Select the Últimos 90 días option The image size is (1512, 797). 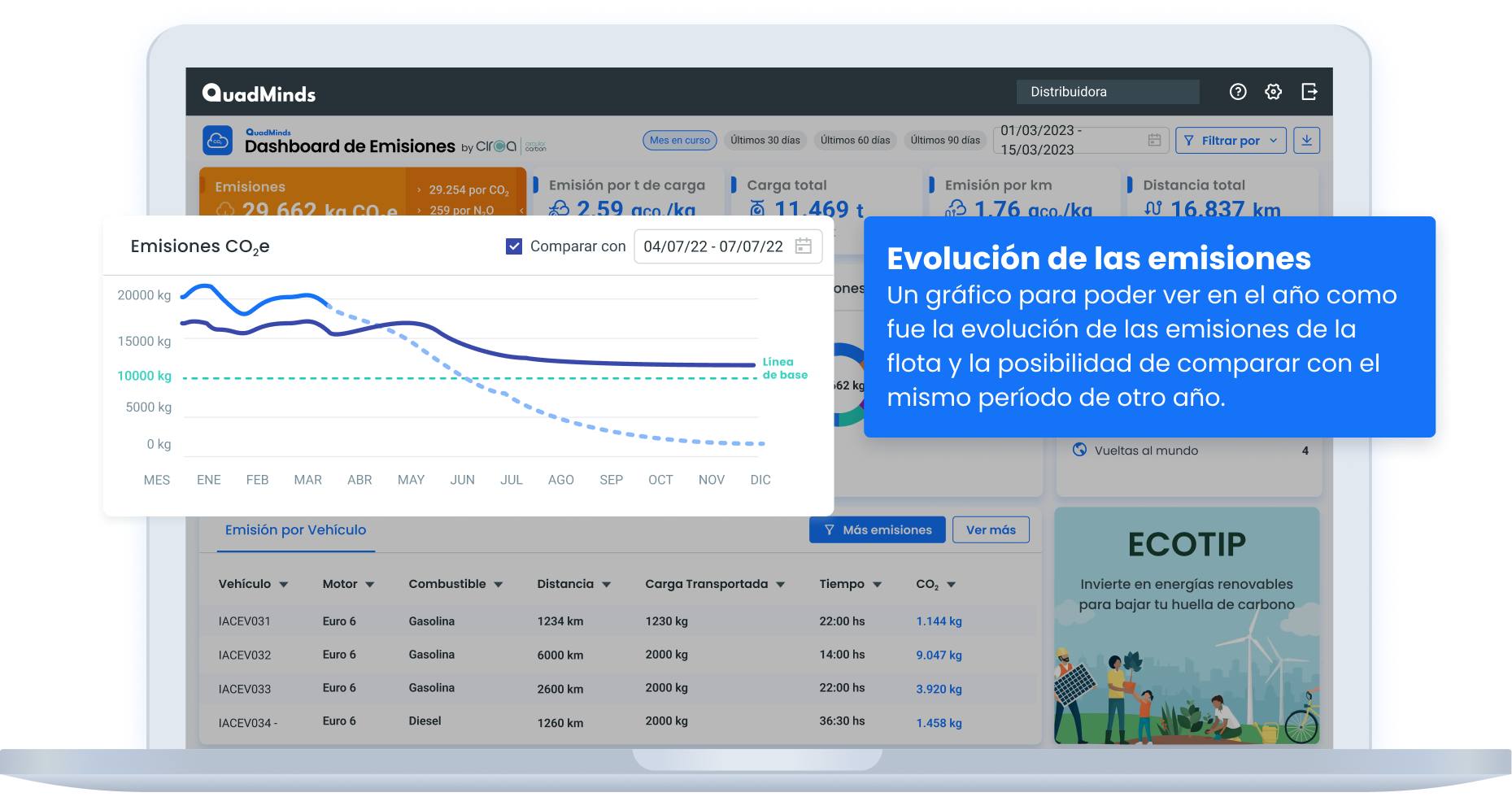click(945, 141)
